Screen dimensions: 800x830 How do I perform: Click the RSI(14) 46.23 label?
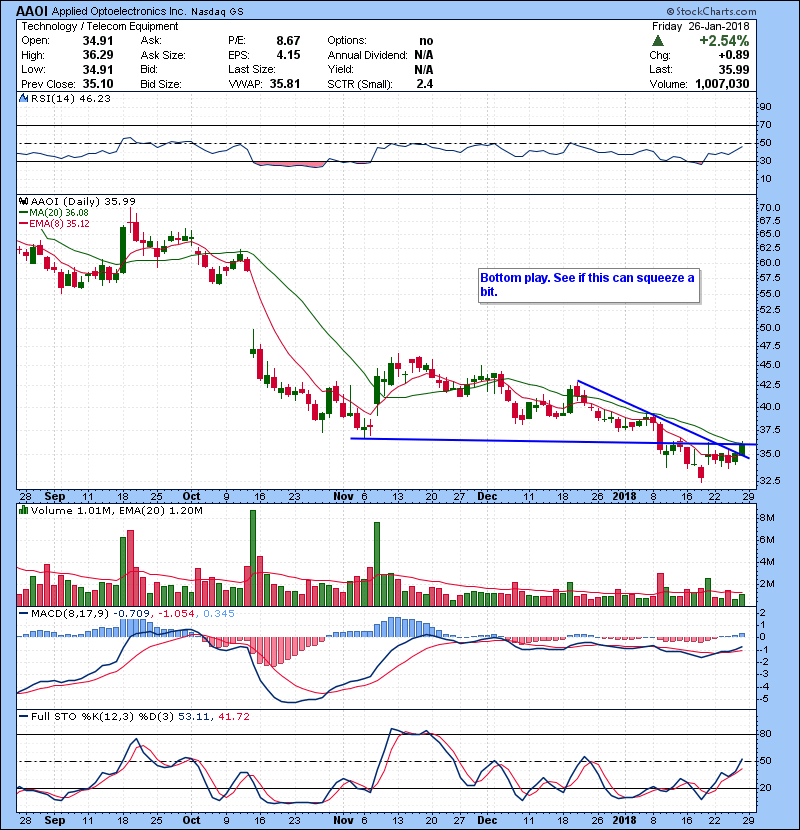click(x=70, y=98)
